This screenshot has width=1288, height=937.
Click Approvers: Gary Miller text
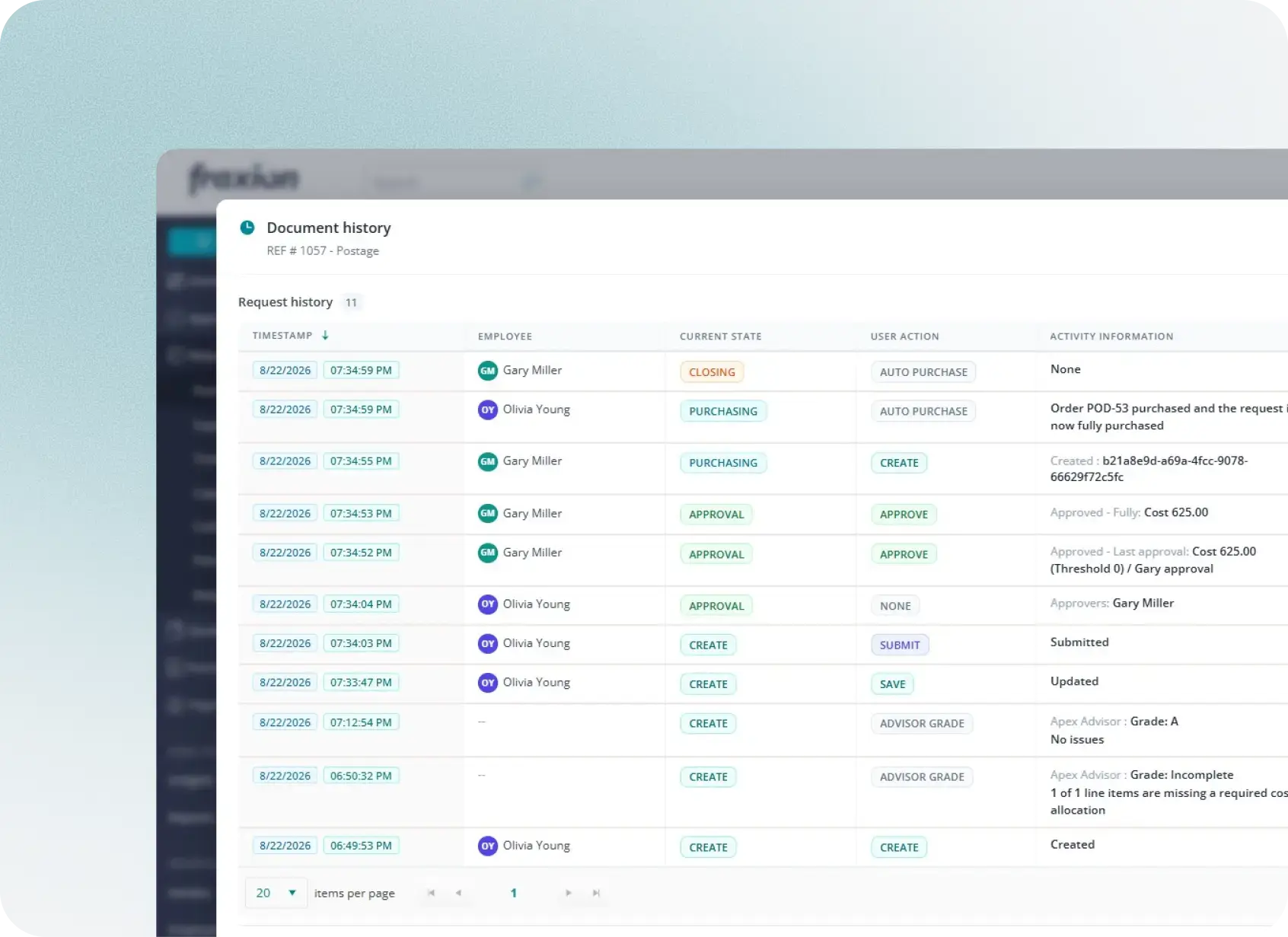coord(1111,603)
